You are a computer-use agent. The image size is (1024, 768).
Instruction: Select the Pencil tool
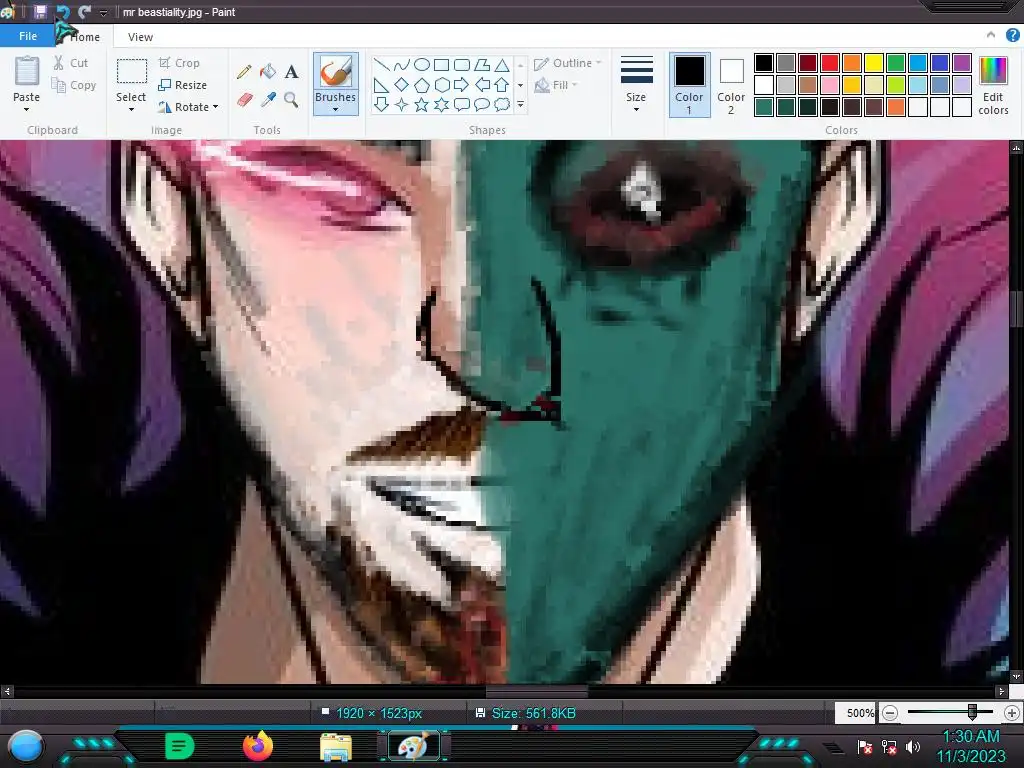[244, 71]
